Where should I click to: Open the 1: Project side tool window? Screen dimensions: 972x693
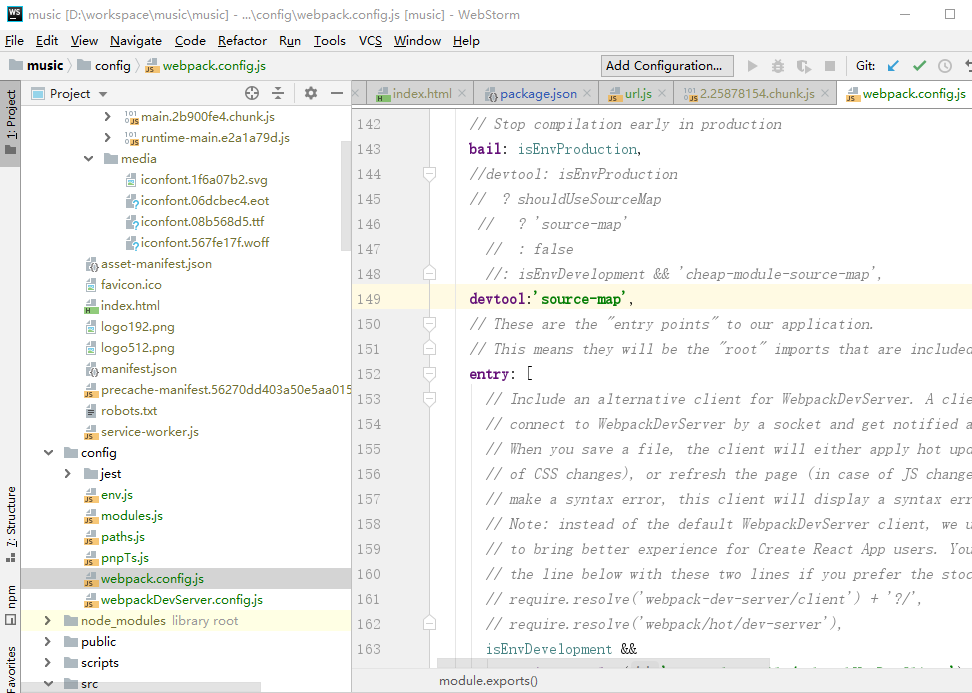point(11,122)
